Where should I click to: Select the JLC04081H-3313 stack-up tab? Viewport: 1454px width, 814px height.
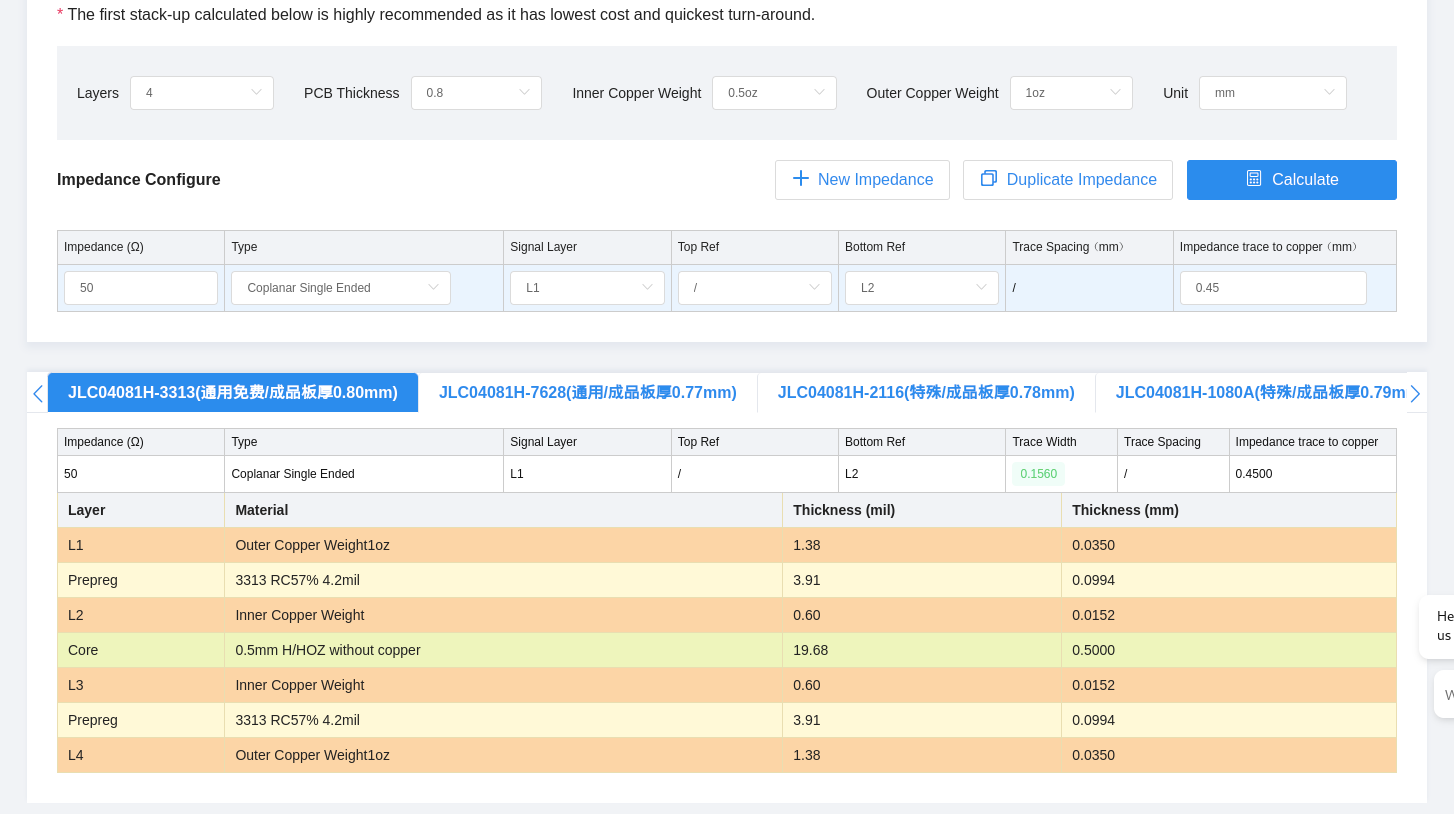click(x=233, y=393)
